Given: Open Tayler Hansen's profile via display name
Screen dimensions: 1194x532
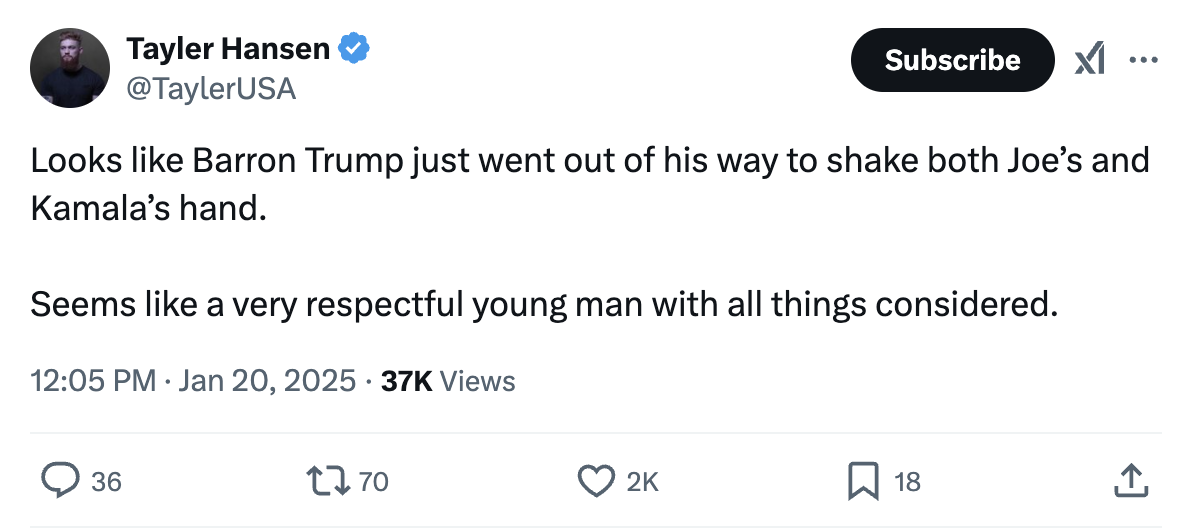Looking at the screenshot, I should [228, 48].
